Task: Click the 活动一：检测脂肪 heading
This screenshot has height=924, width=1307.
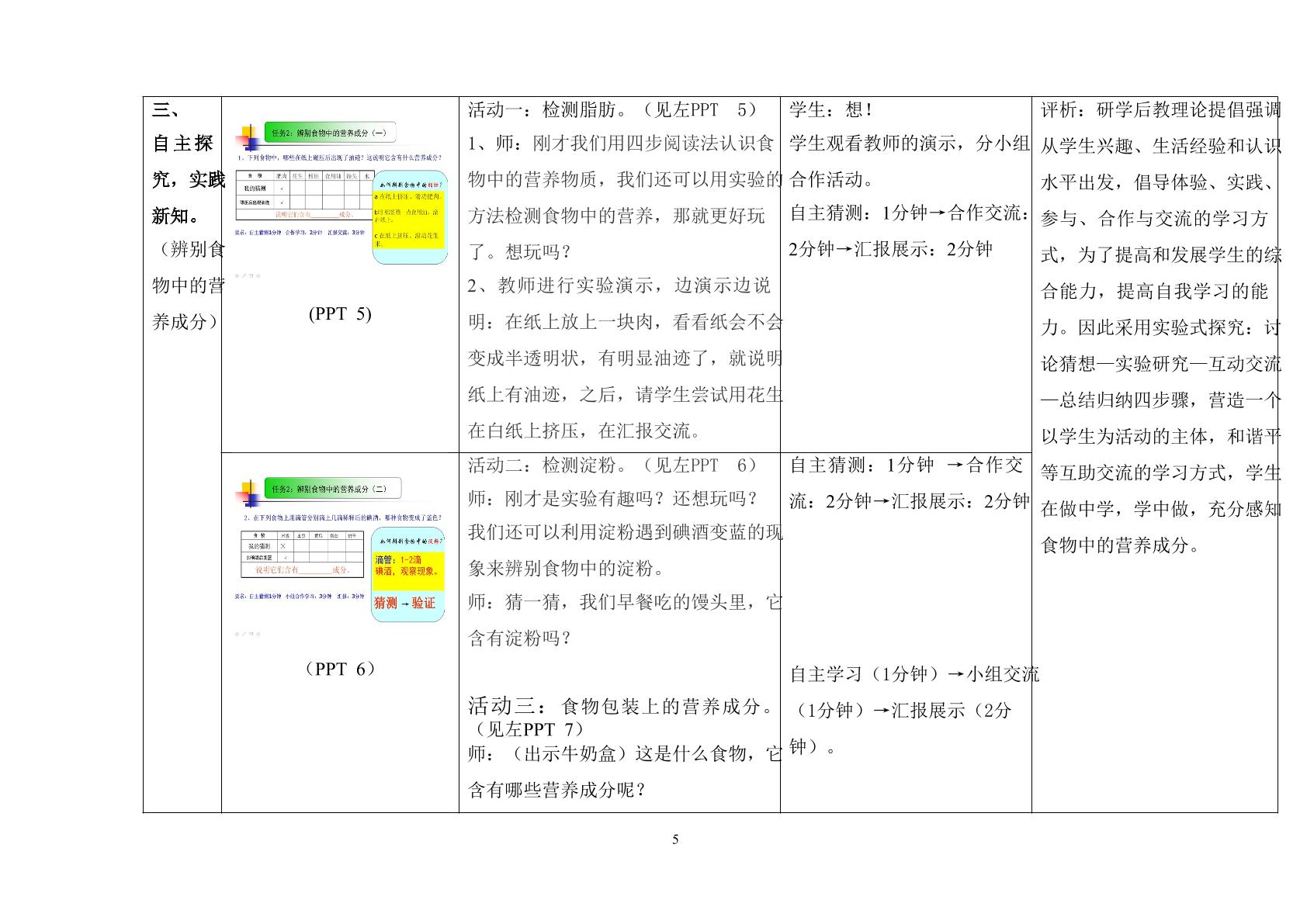Action: (x=548, y=109)
